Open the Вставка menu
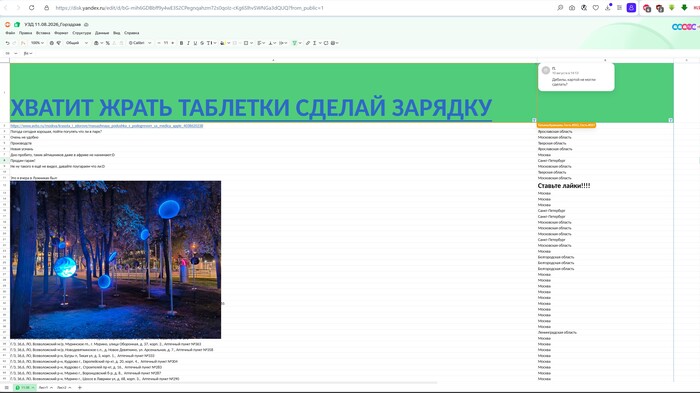The image size is (700, 393). click(x=43, y=33)
